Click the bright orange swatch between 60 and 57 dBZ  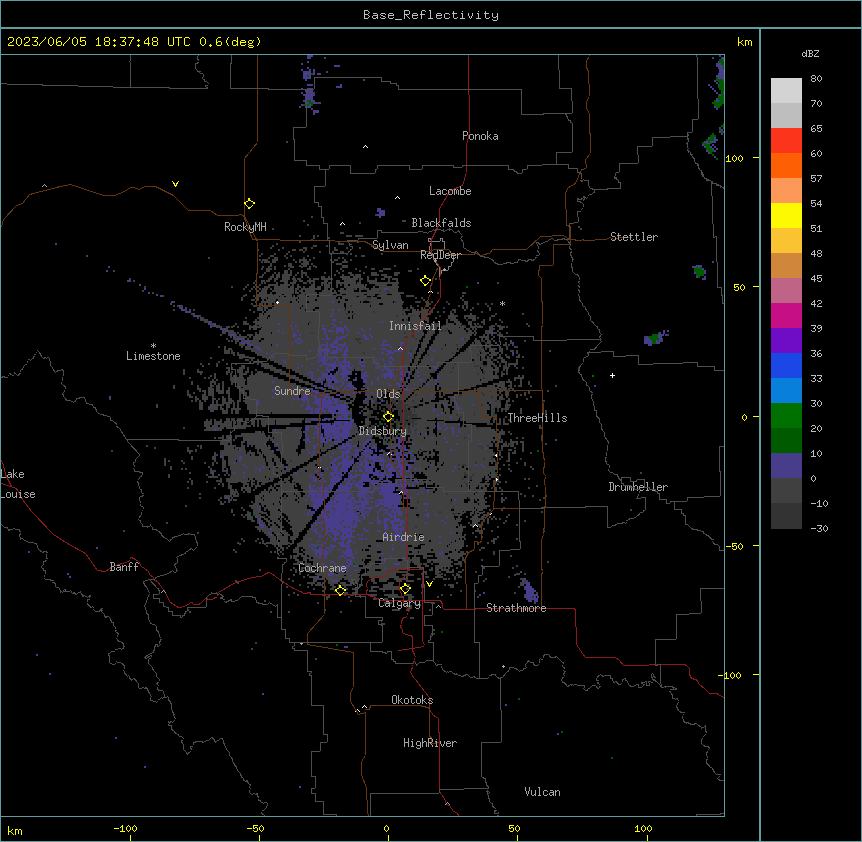pos(786,165)
